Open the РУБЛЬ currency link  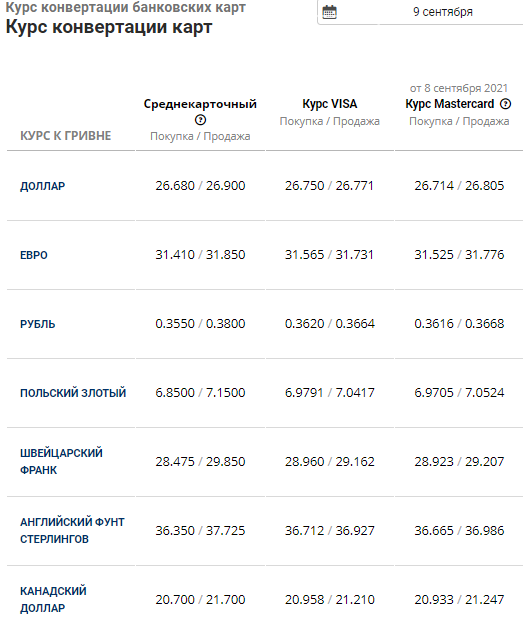(37, 324)
